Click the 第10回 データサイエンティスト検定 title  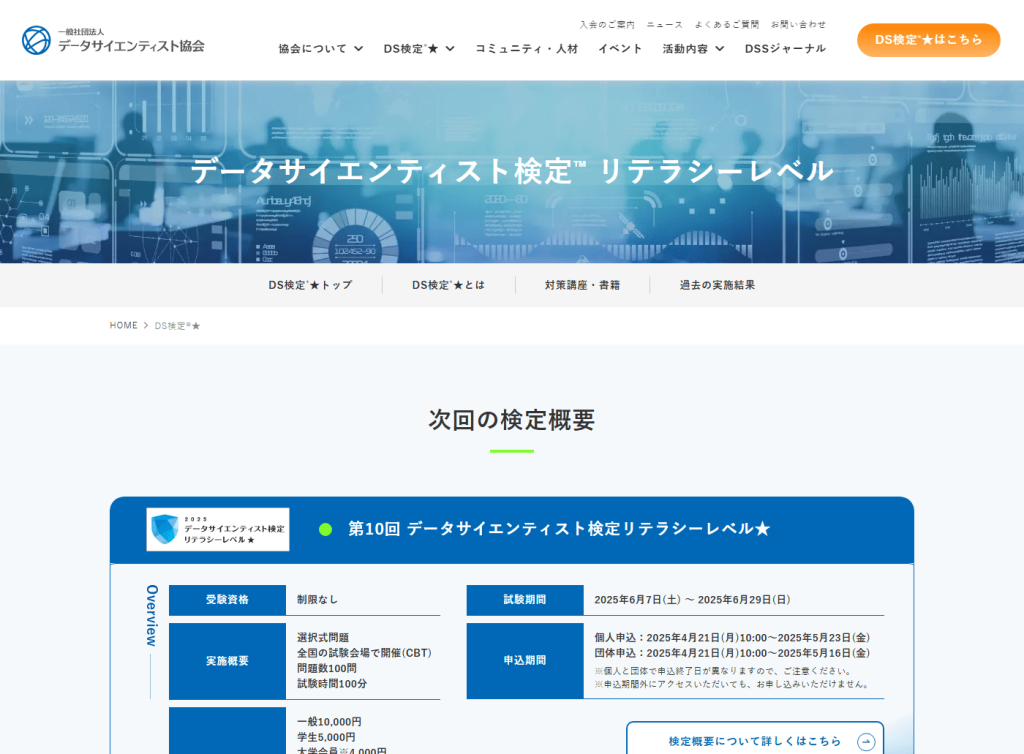point(559,529)
